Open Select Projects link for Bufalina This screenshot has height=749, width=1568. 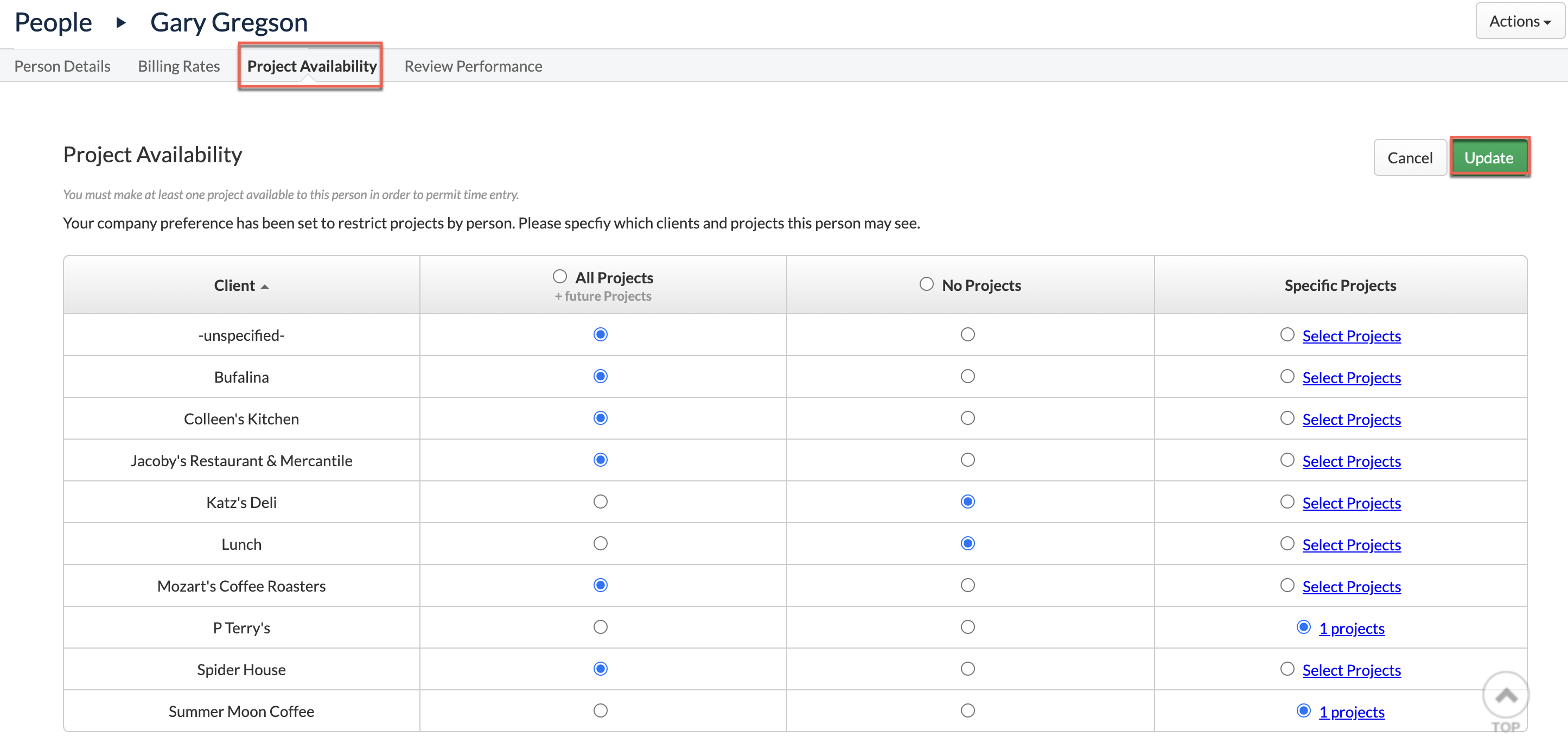tap(1352, 378)
